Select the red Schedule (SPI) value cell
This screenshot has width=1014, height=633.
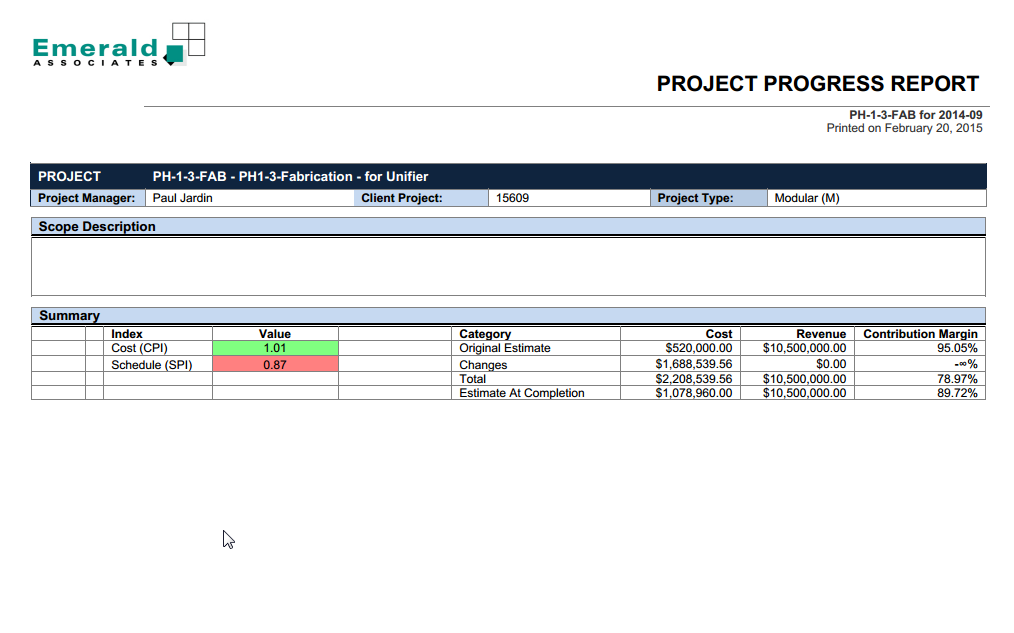click(x=275, y=365)
